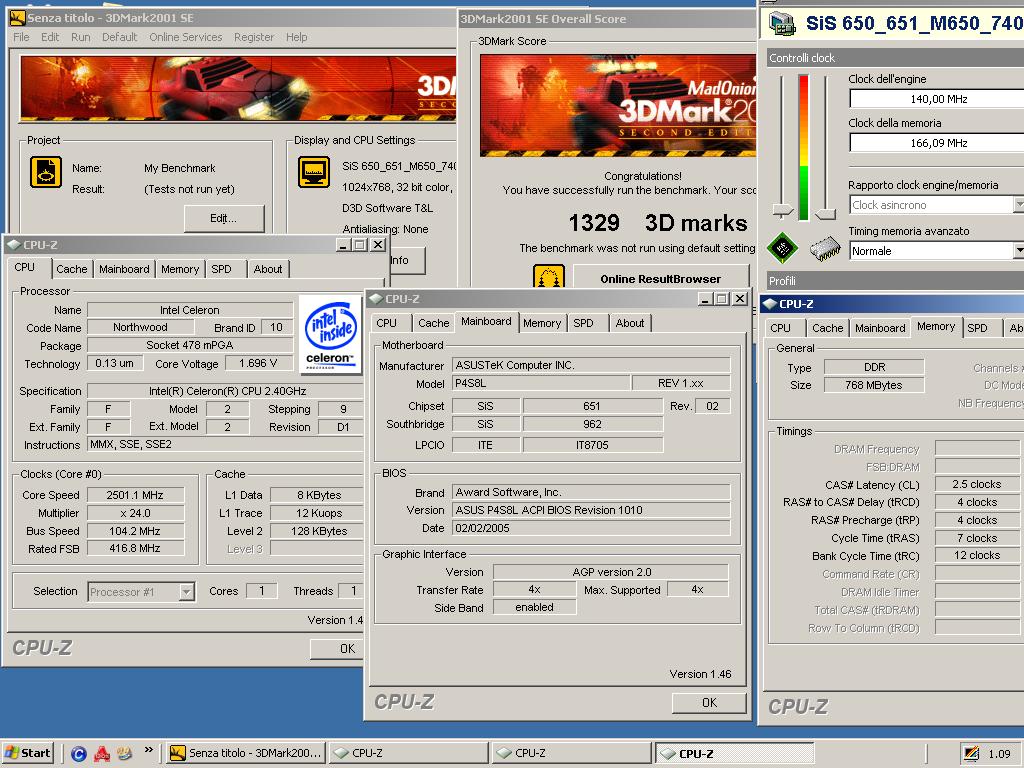This screenshot has width=1024, height=768.
Task: Click the Manufacturer value ASUSTeK Computer INC.
Action: tap(592, 365)
